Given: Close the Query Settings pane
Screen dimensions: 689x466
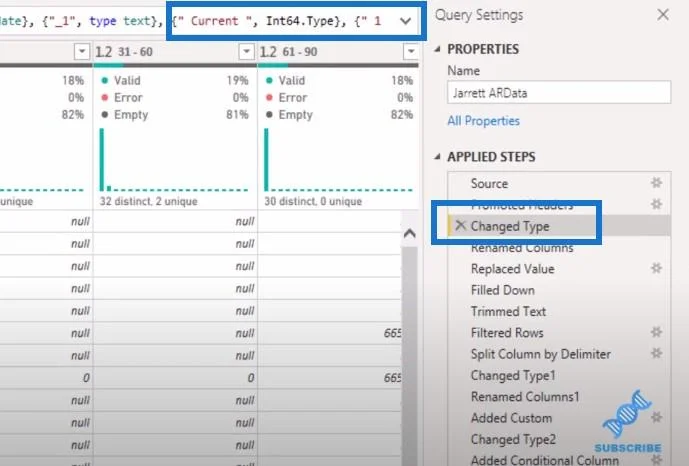Looking at the screenshot, I should pos(663,15).
